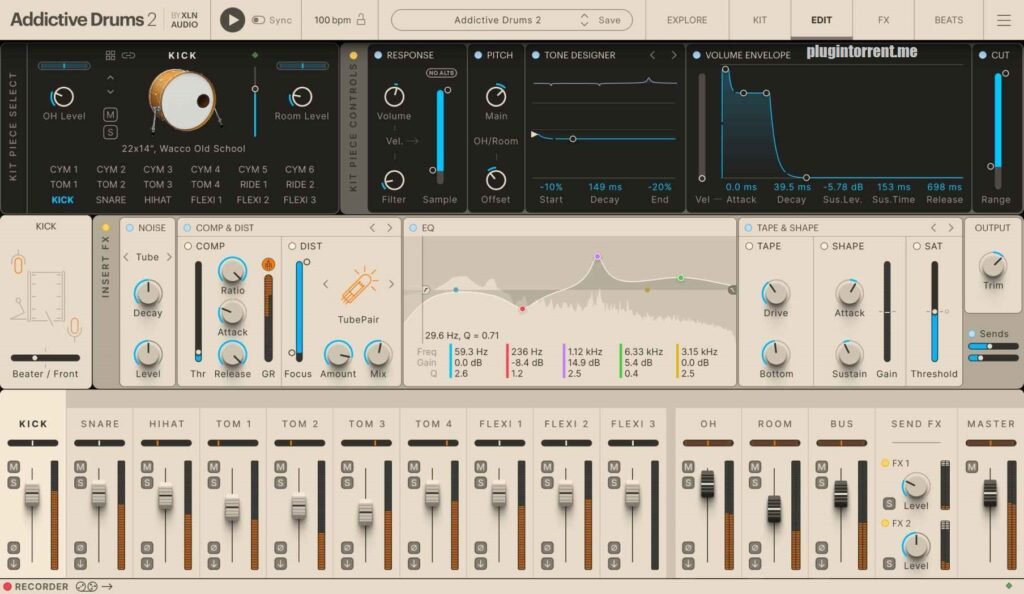Save the current preset
Image resolution: width=1024 pixels, height=594 pixels.
[x=609, y=20]
